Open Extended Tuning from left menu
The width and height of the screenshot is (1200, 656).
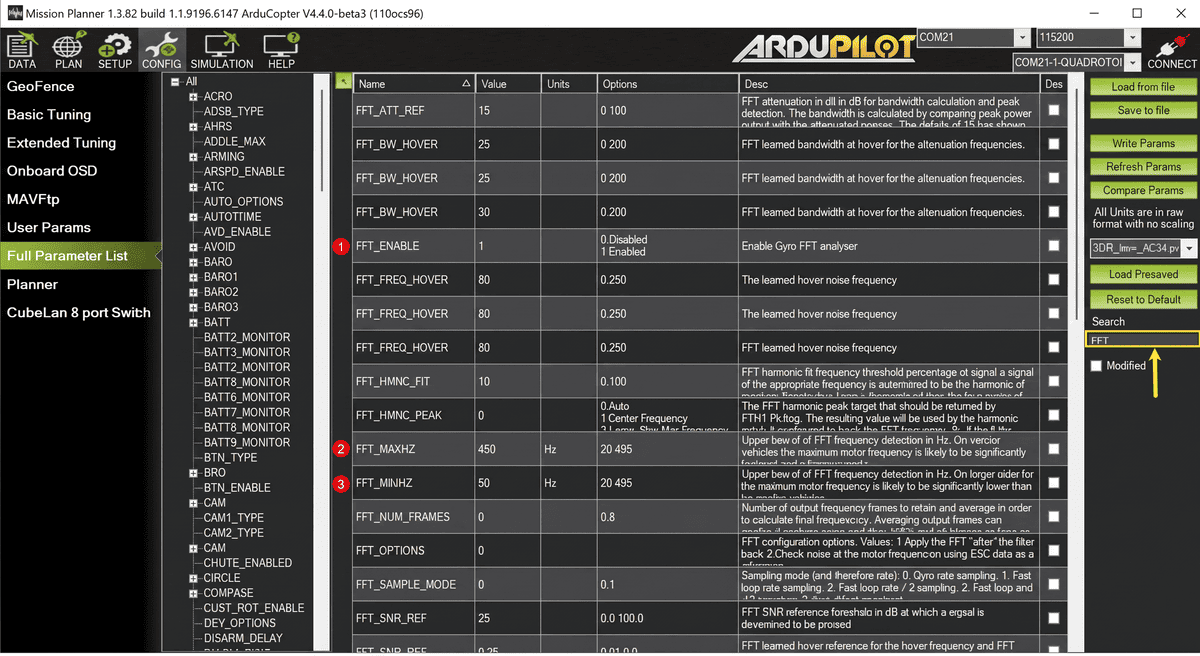click(x=61, y=143)
